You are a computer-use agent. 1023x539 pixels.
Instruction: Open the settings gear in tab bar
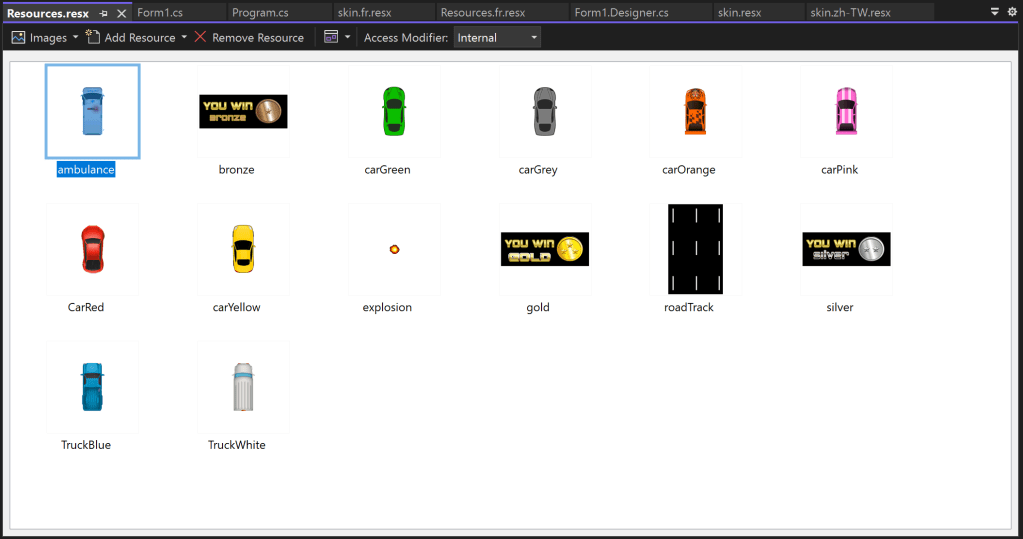pyautogui.click(x=1011, y=12)
